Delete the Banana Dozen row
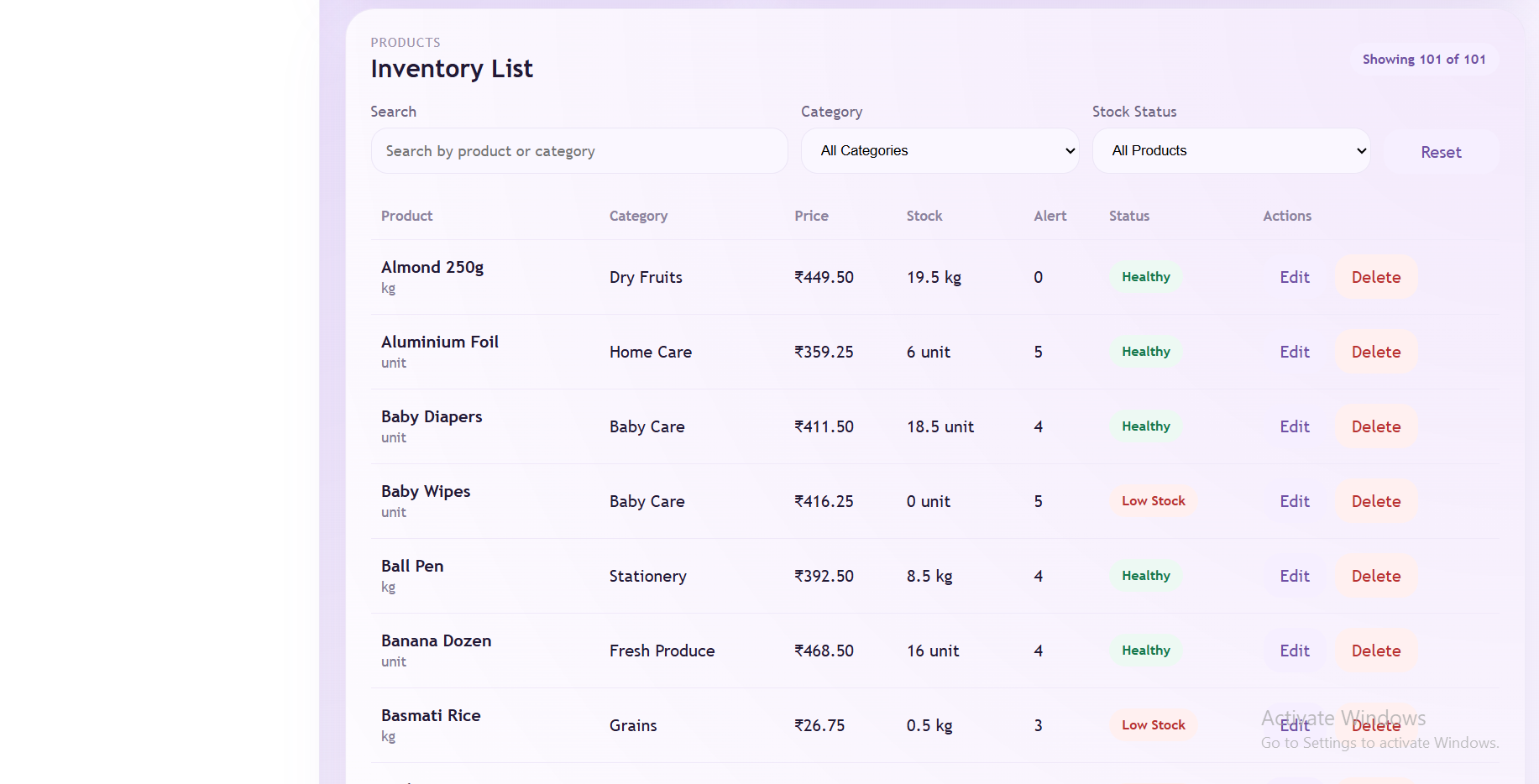The height and width of the screenshot is (784, 1539). [x=1376, y=651]
